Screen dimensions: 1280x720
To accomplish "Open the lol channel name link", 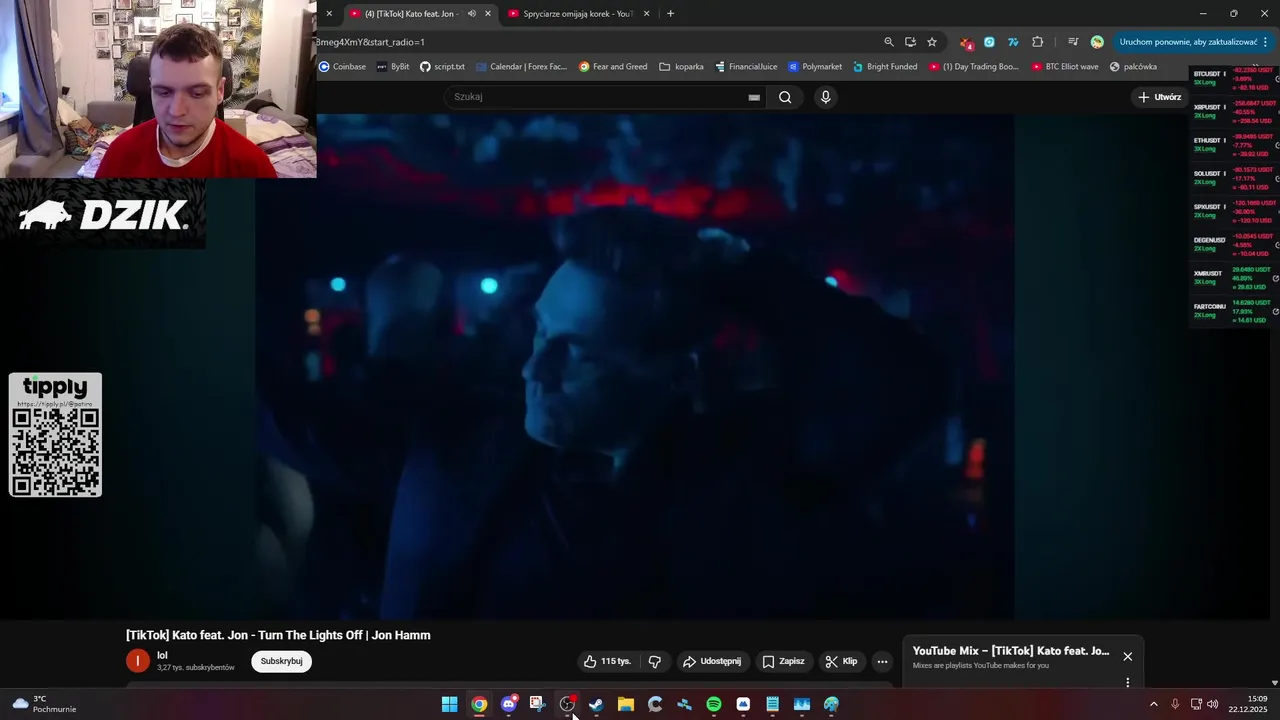I will 162,655.
